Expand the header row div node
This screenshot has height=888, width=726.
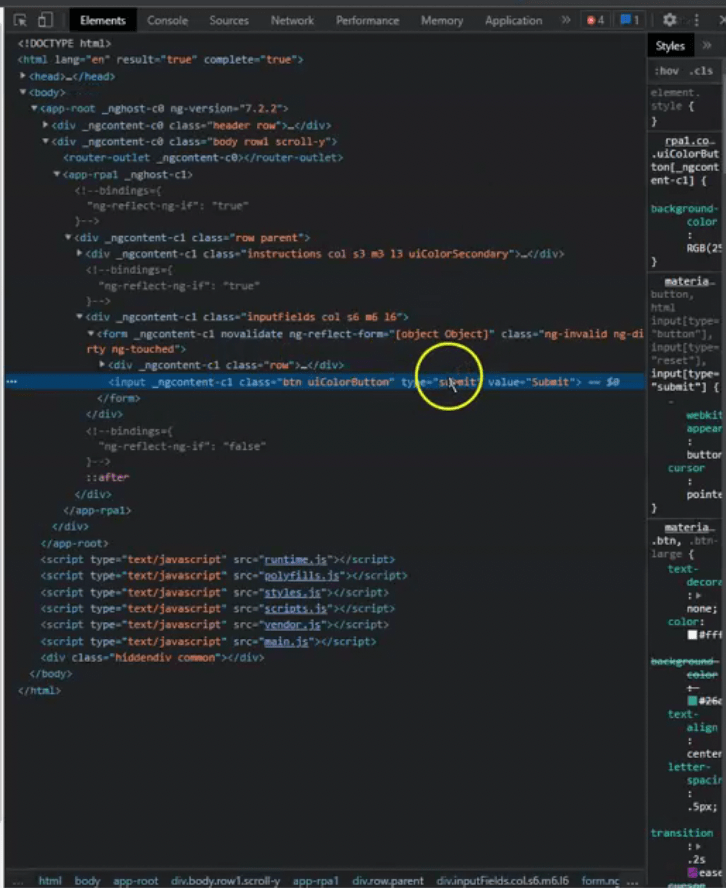pos(45,125)
